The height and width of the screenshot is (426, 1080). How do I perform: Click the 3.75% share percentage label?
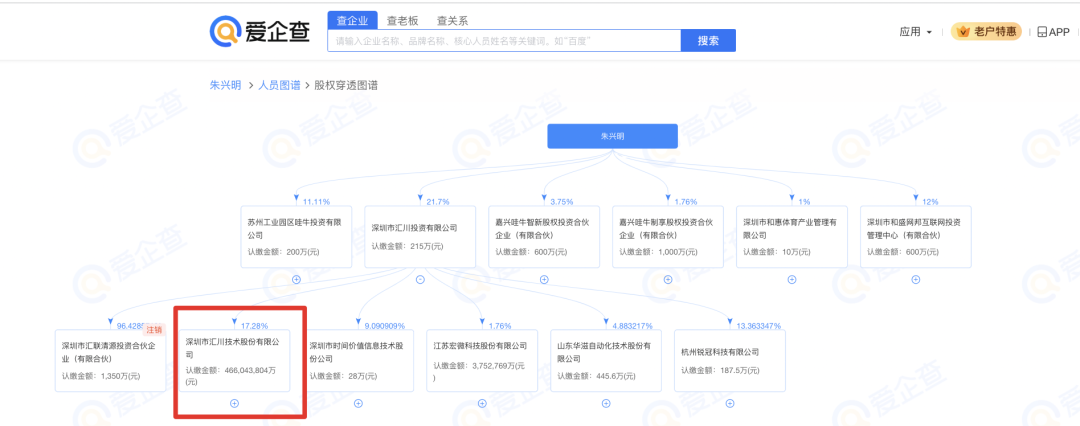click(561, 202)
